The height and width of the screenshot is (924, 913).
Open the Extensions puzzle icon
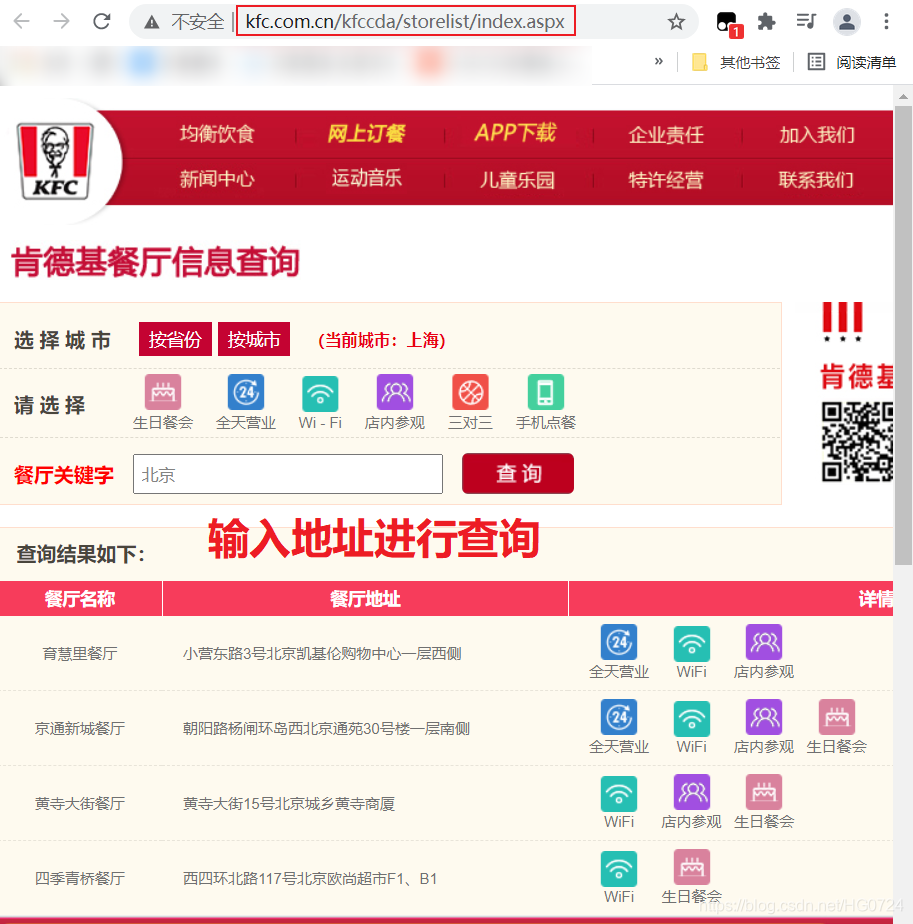pyautogui.click(x=766, y=22)
